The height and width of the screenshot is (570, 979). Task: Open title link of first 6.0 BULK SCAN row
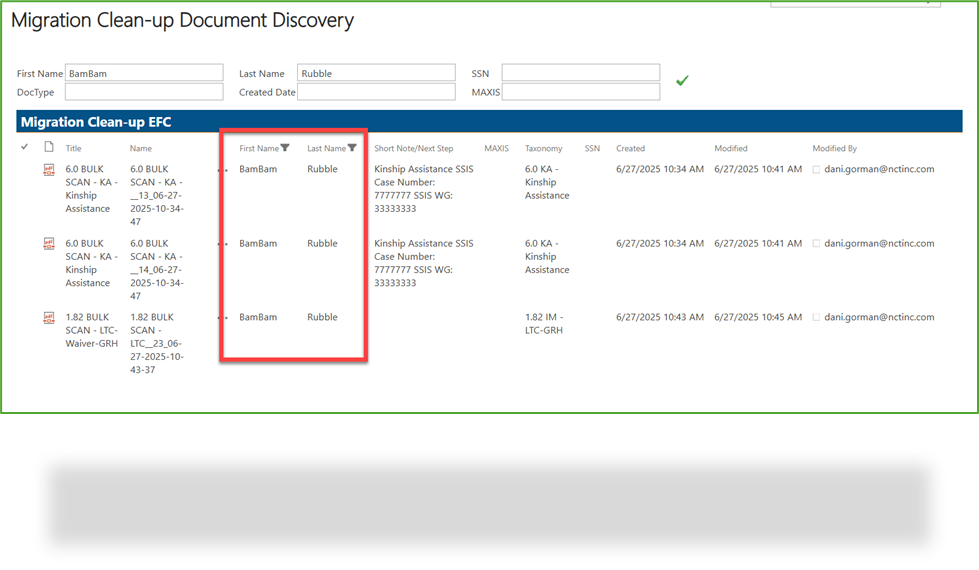pos(91,189)
